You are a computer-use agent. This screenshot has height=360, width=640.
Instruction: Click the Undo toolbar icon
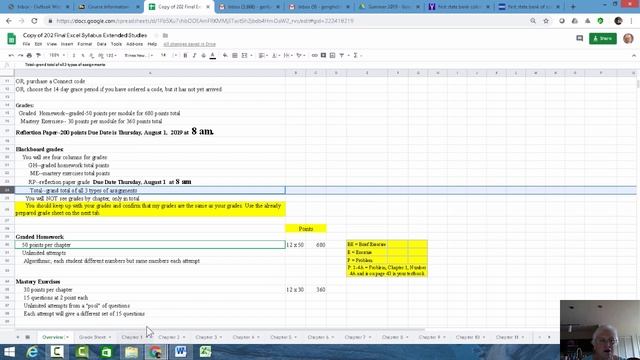[11, 56]
